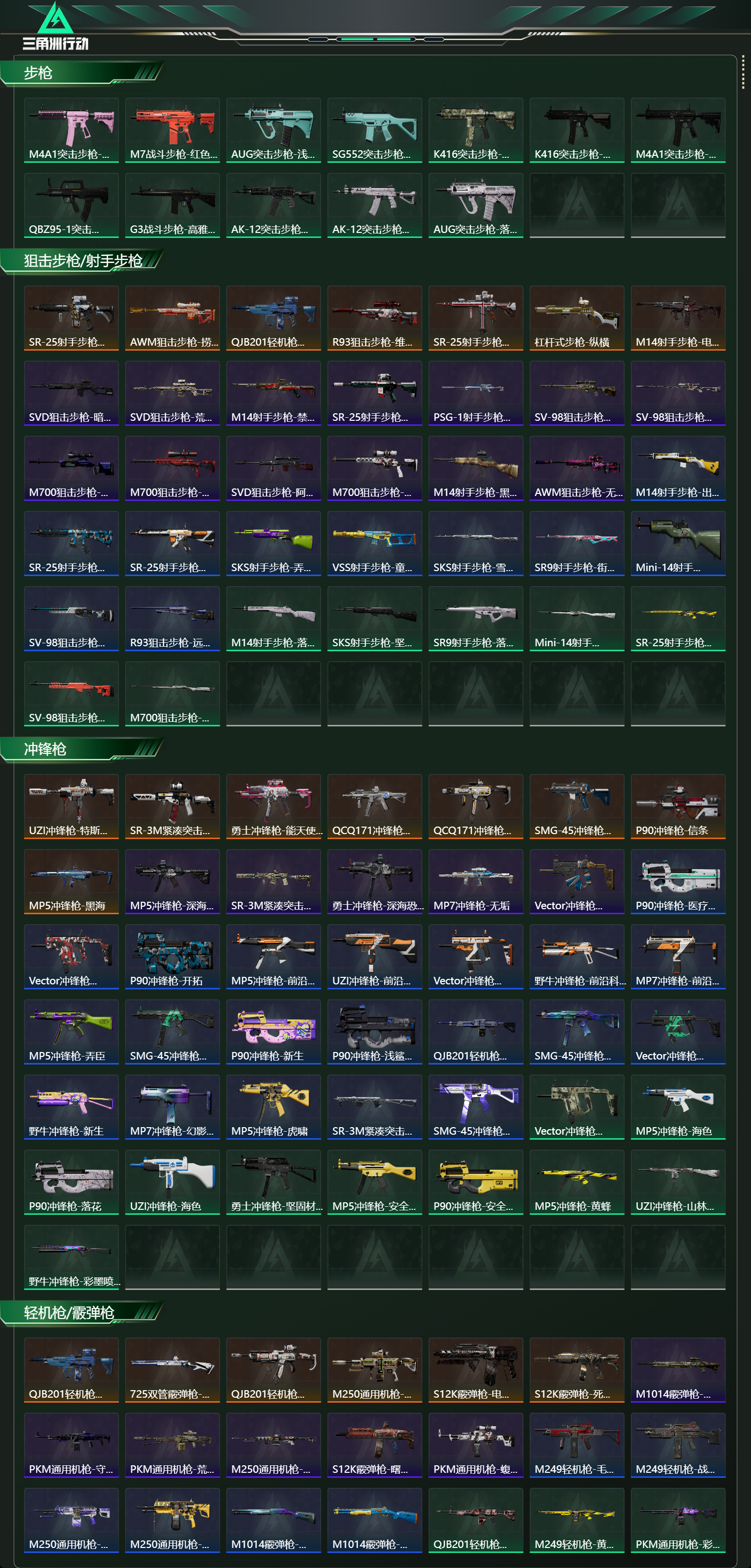Open the QBZ95-1突击 rifle item
This screenshot has height=1568, width=751.
click(x=71, y=205)
